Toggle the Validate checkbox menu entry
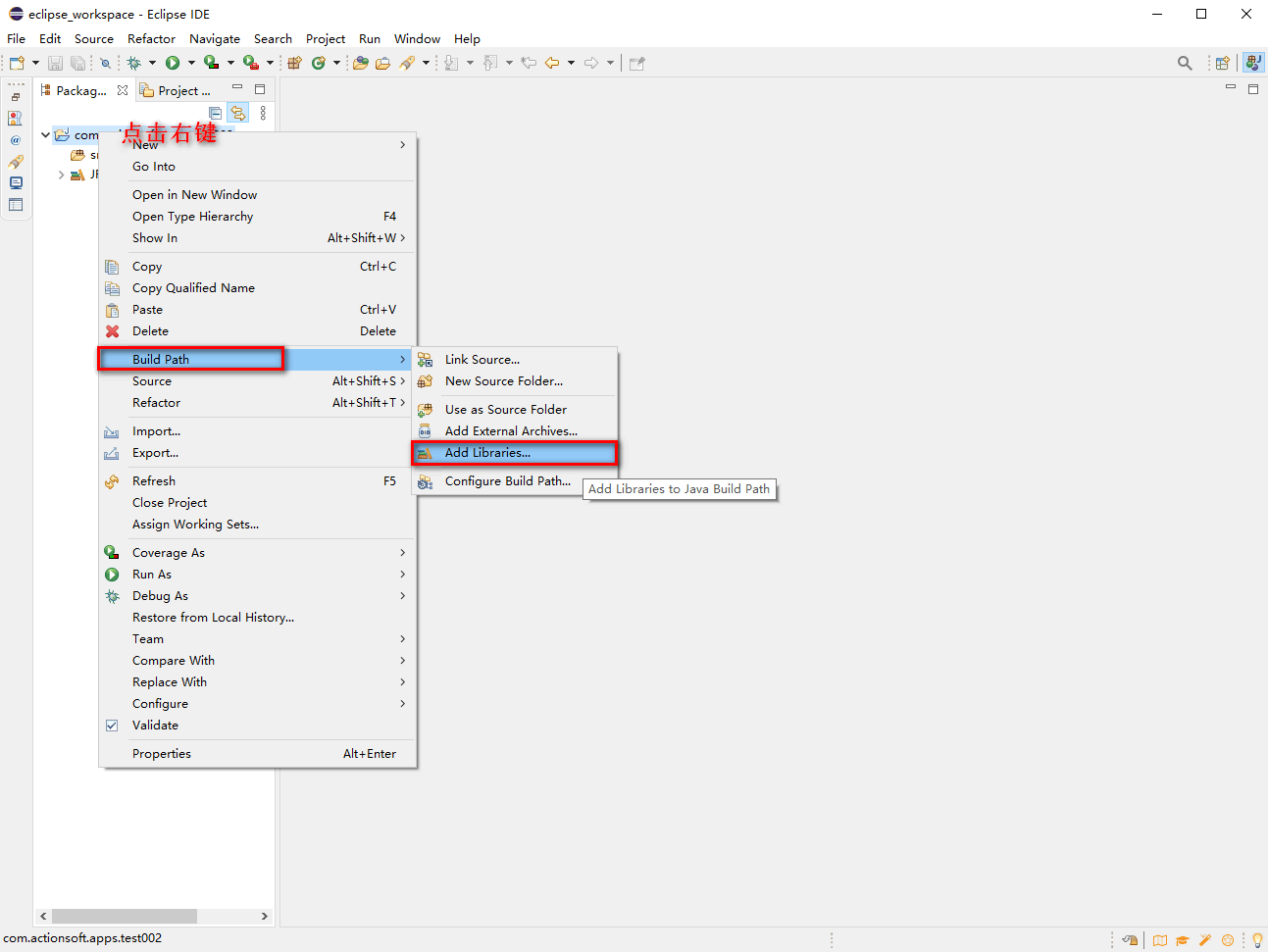Screen dimensions: 1268x952 [155, 726]
